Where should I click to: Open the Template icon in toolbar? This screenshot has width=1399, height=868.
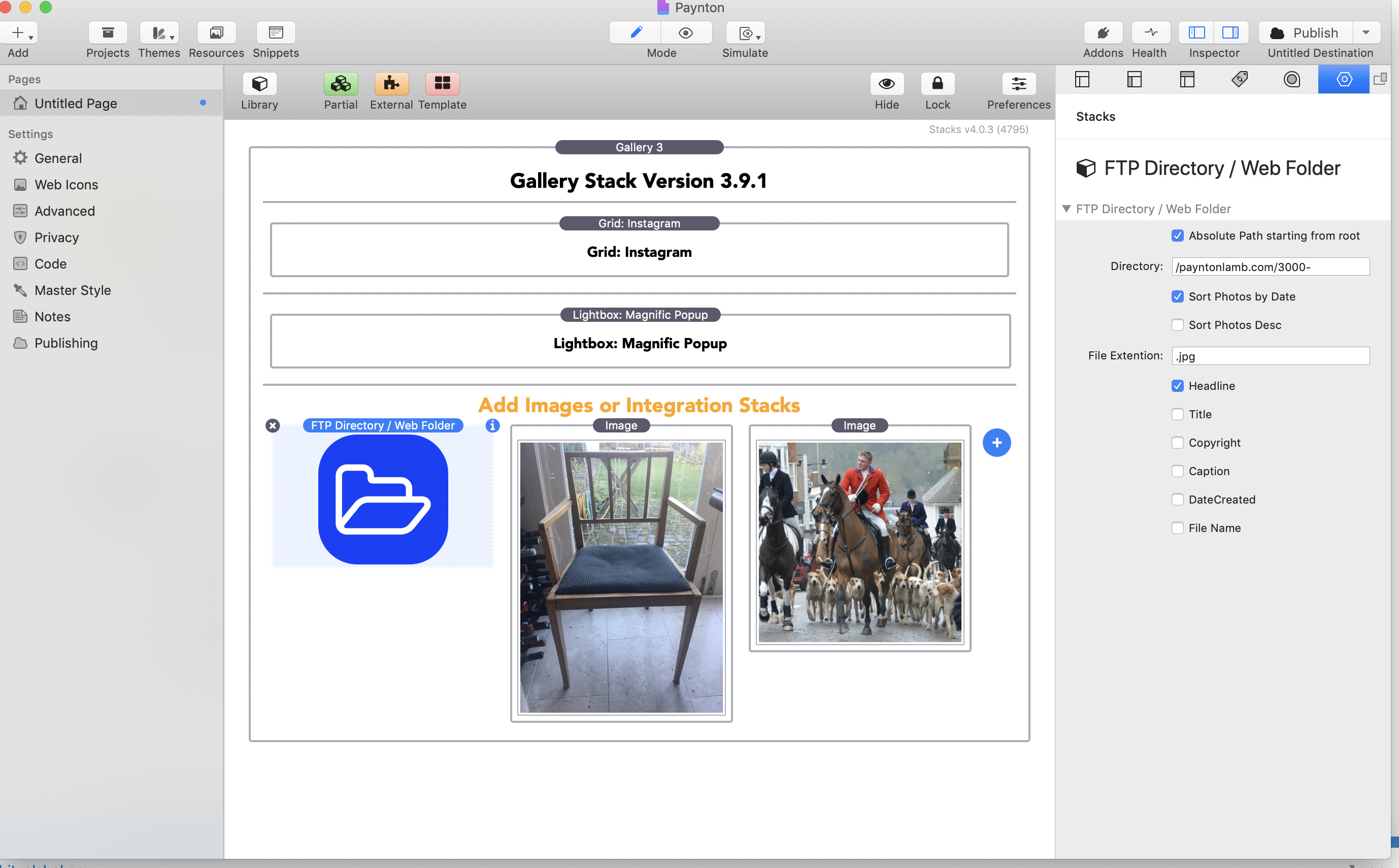coord(442,84)
